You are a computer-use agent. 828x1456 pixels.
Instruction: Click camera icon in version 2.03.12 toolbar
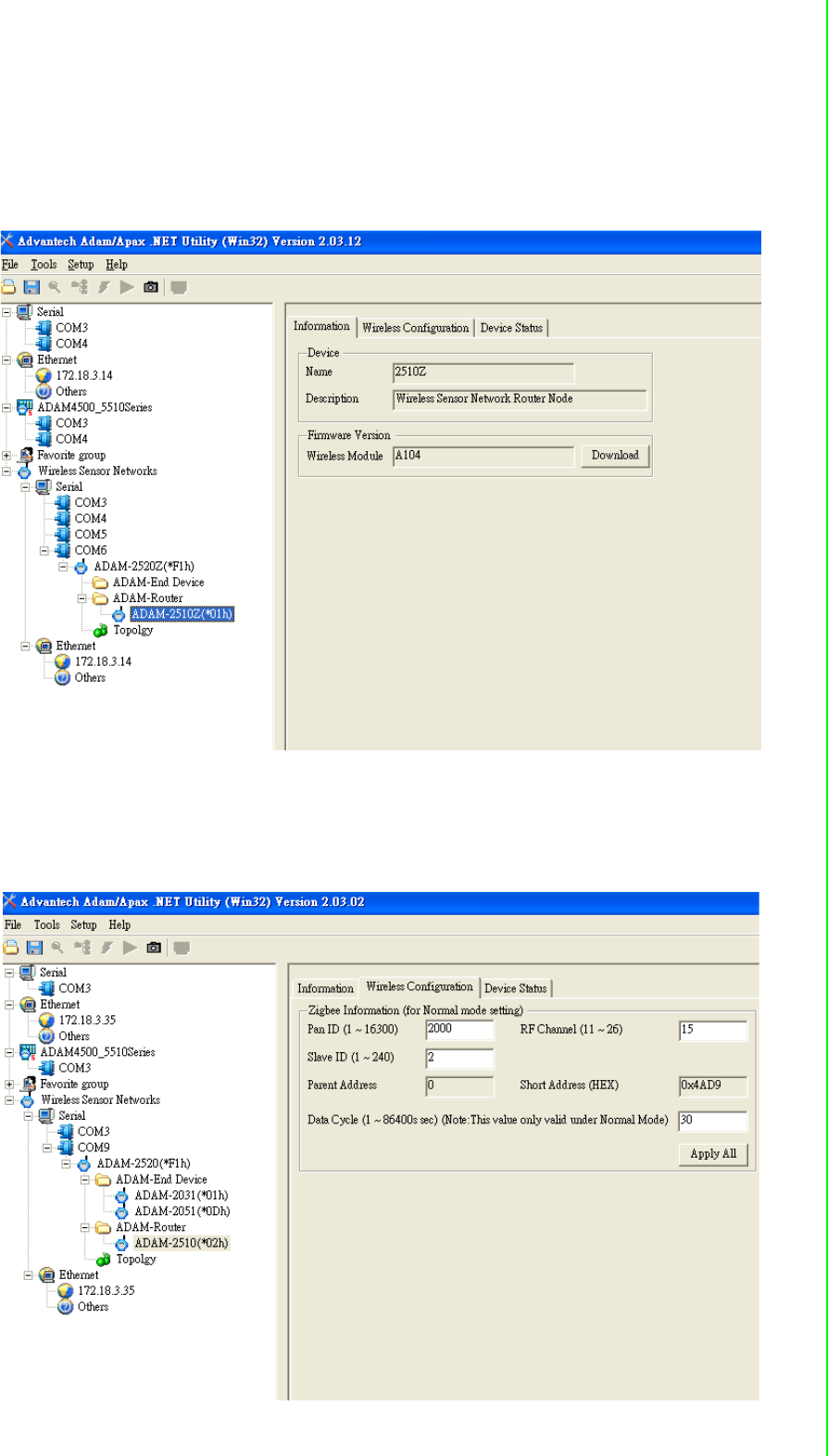click(x=151, y=287)
